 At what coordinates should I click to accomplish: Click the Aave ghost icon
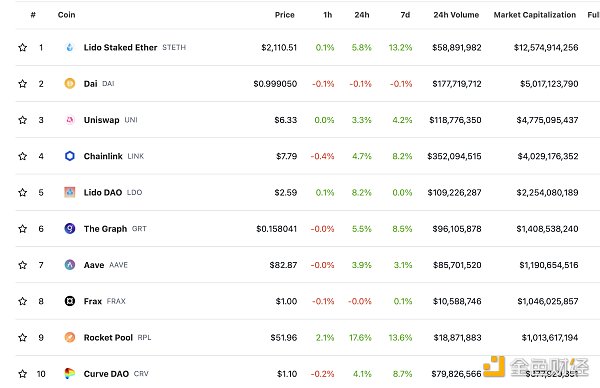pos(70,265)
